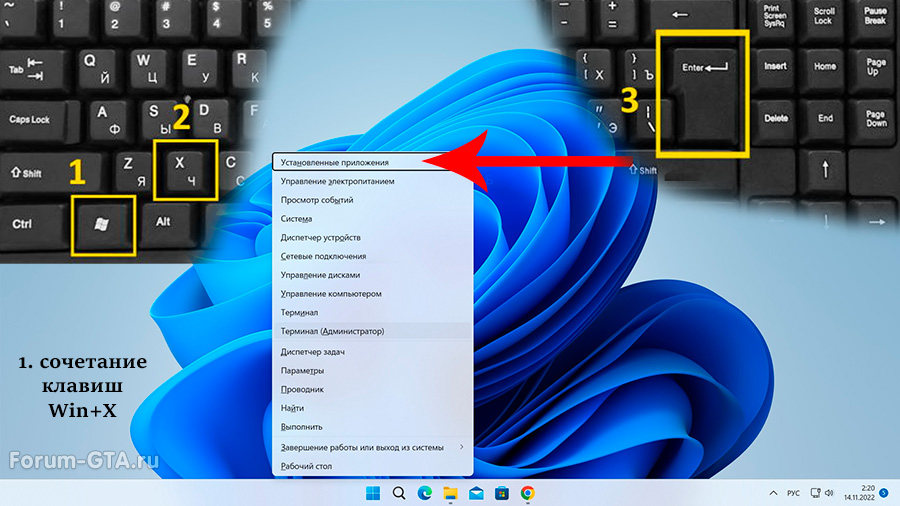The image size is (900, 506).
Task: Click the taskbar Search magnifier icon
Action: click(399, 493)
